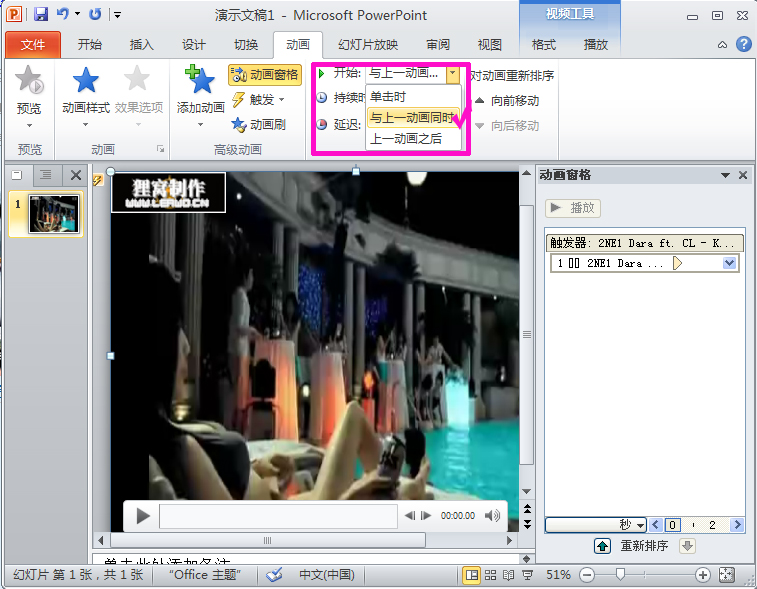Image resolution: width=757 pixels, height=589 pixels.
Task: Click the lightning trigger tag beside the video
Action: point(98,180)
